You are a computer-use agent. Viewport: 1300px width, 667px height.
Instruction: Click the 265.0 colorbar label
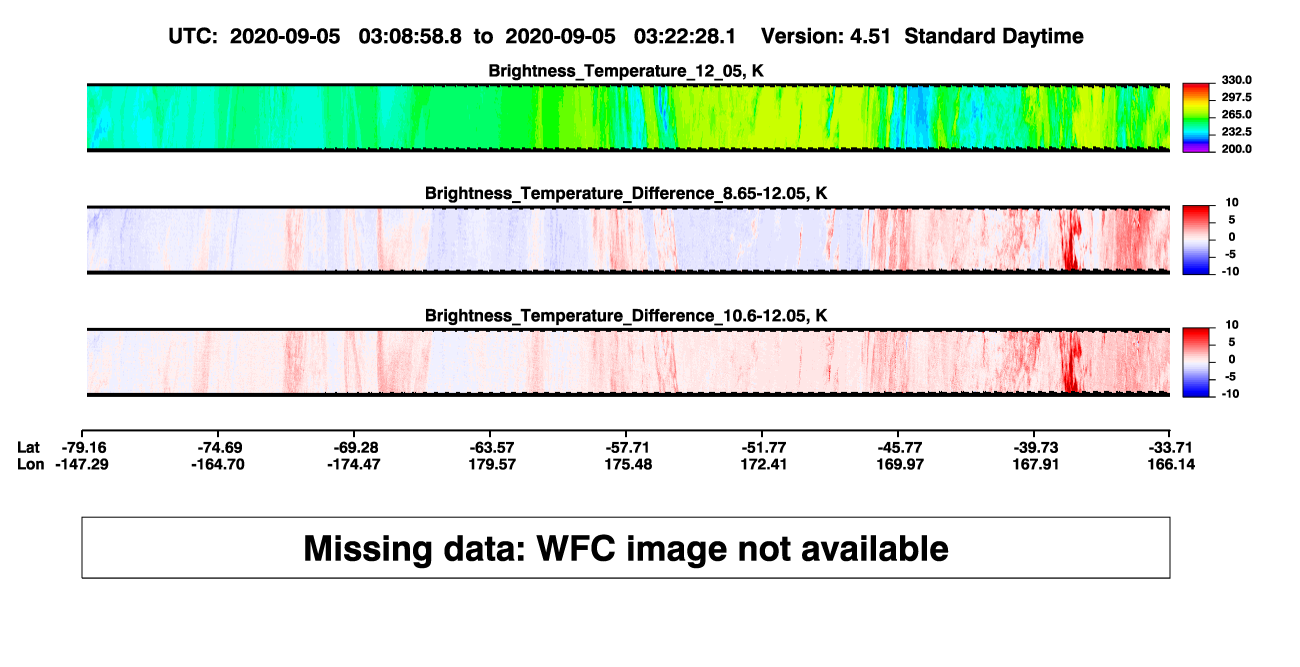pyautogui.click(x=1236, y=115)
